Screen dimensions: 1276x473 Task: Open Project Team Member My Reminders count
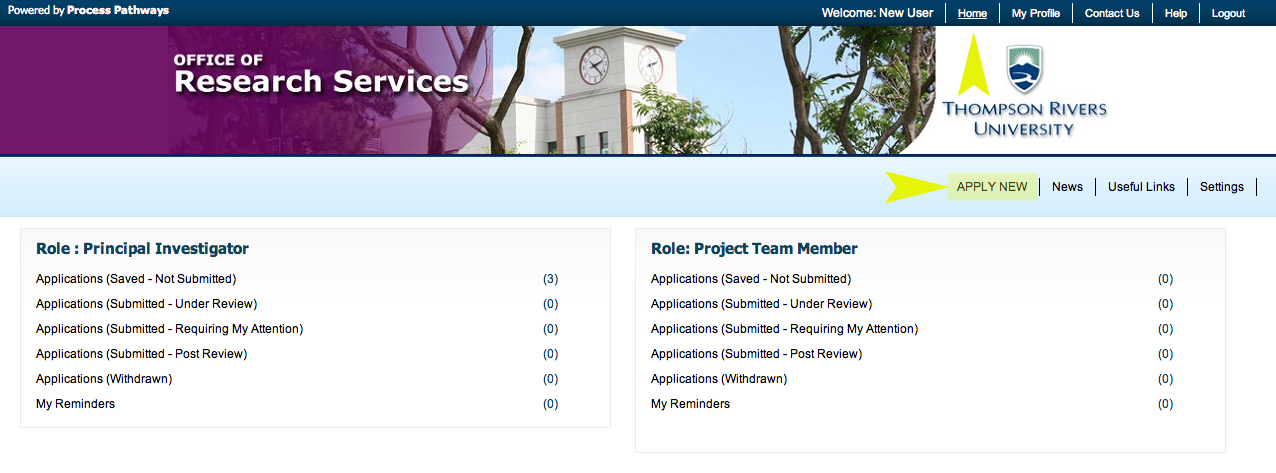tap(1165, 404)
